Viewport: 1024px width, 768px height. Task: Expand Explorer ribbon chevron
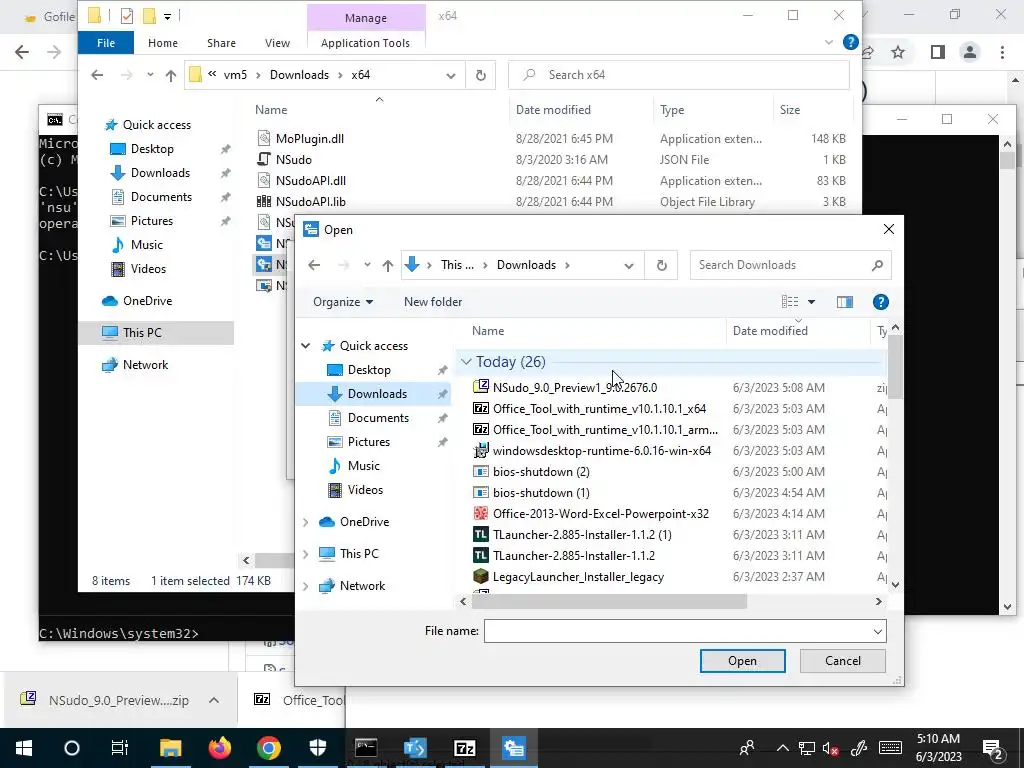pos(829,42)
